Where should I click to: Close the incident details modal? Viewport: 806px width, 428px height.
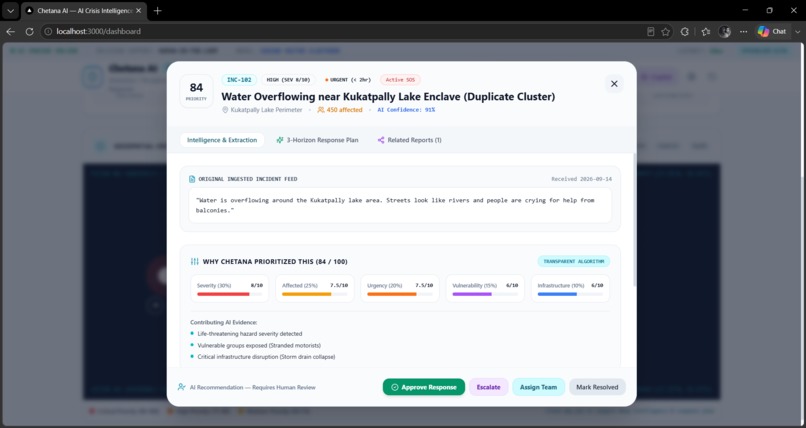614,84
